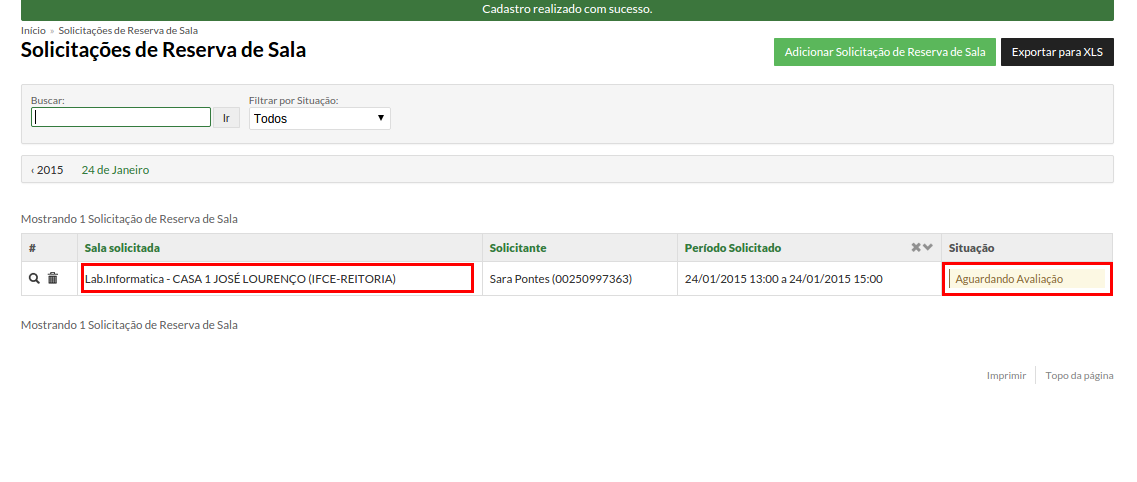
Task: Open the Filtrar por Situação dropdown
Action: [320, 119]
